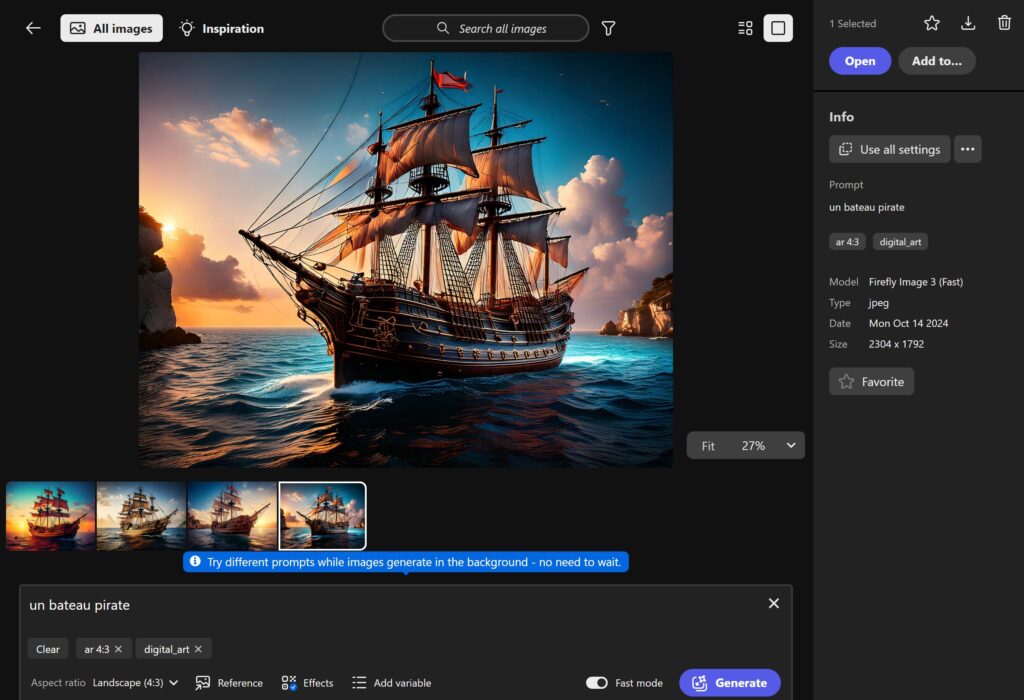Toggle the star icon in top right

tap(932, 22)
